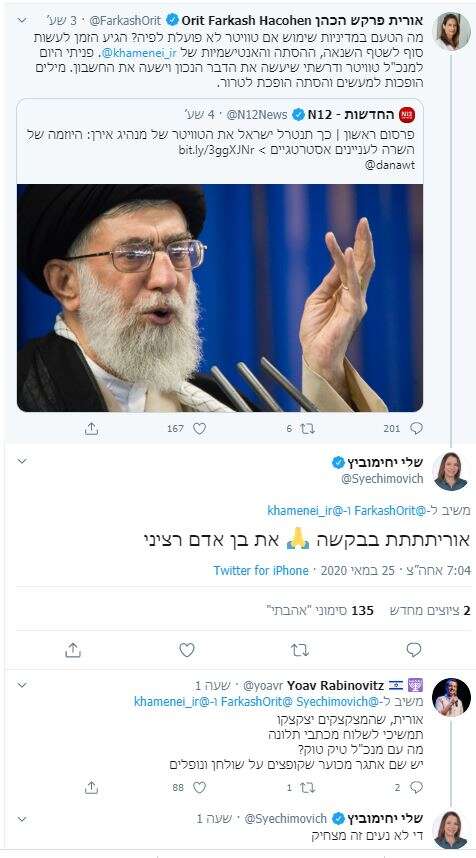Viewport: 476px width, 858px height.
Task: Open replies on tweet with 201 comments
Action: coord(416,428)
